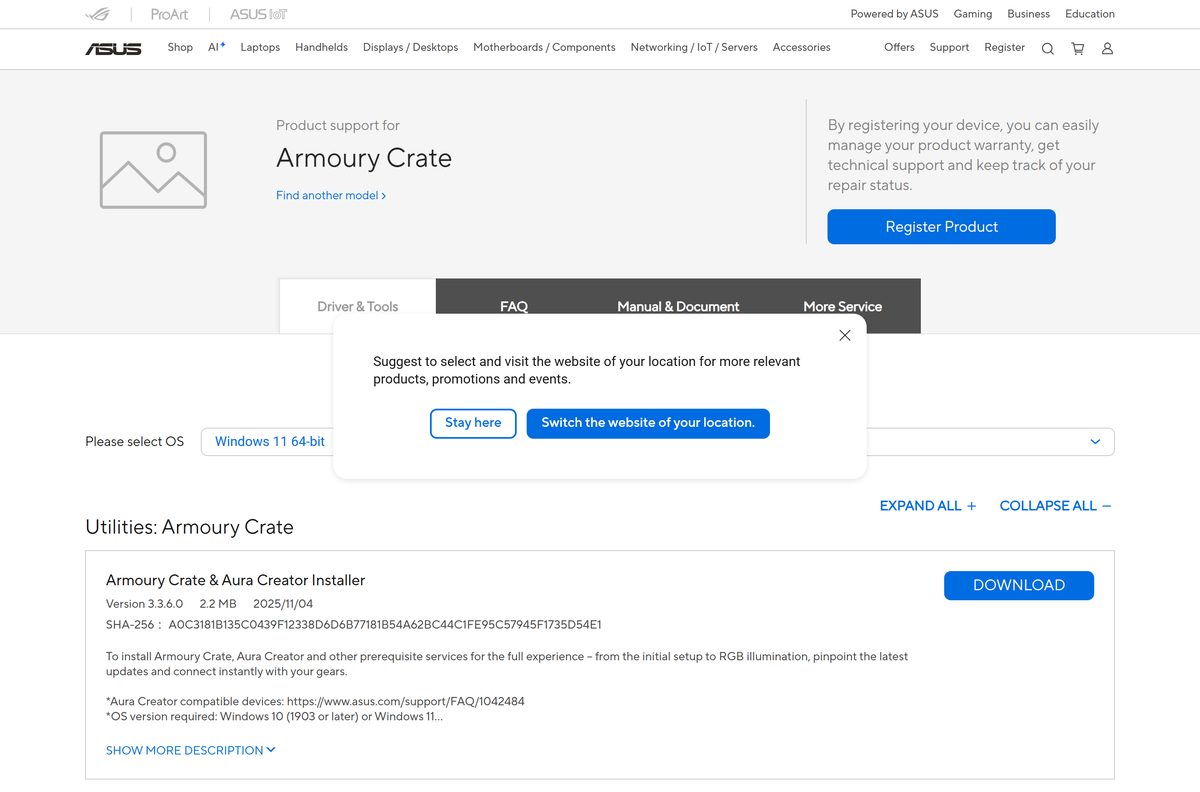Open the user account icon
This screenshot has width=1200, height=792.
tap(1107, 48)
